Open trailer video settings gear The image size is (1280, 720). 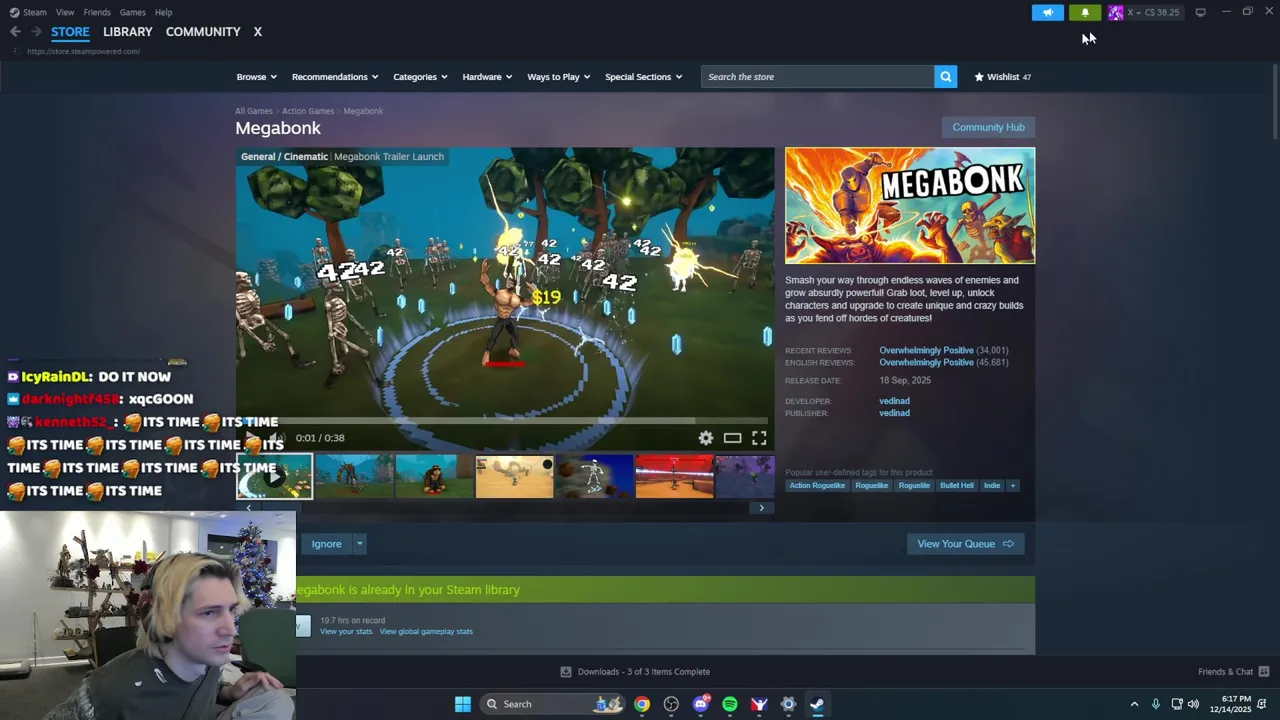(x=706, y=438)
